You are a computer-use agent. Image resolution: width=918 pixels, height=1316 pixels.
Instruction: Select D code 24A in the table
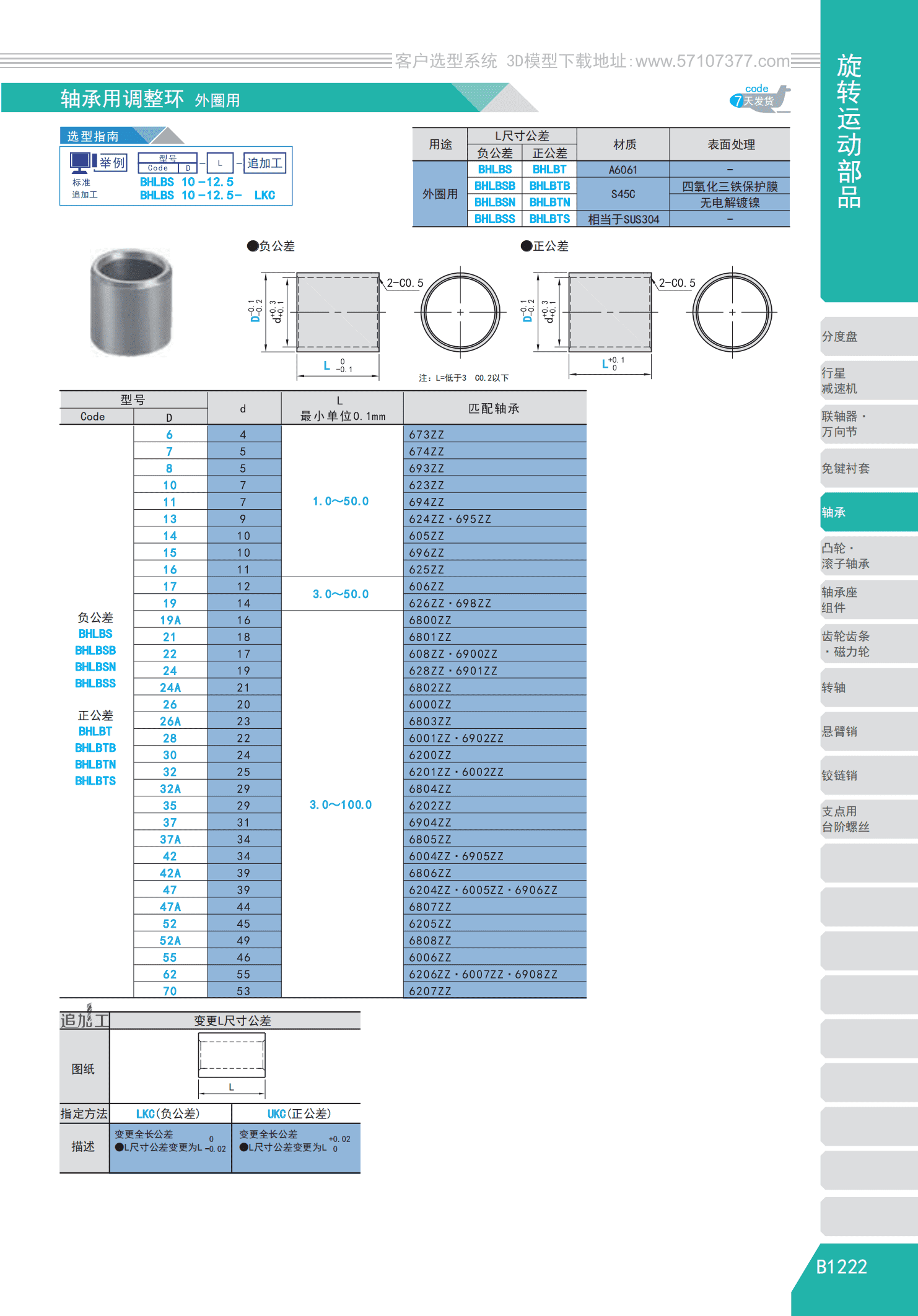[170, 687]
